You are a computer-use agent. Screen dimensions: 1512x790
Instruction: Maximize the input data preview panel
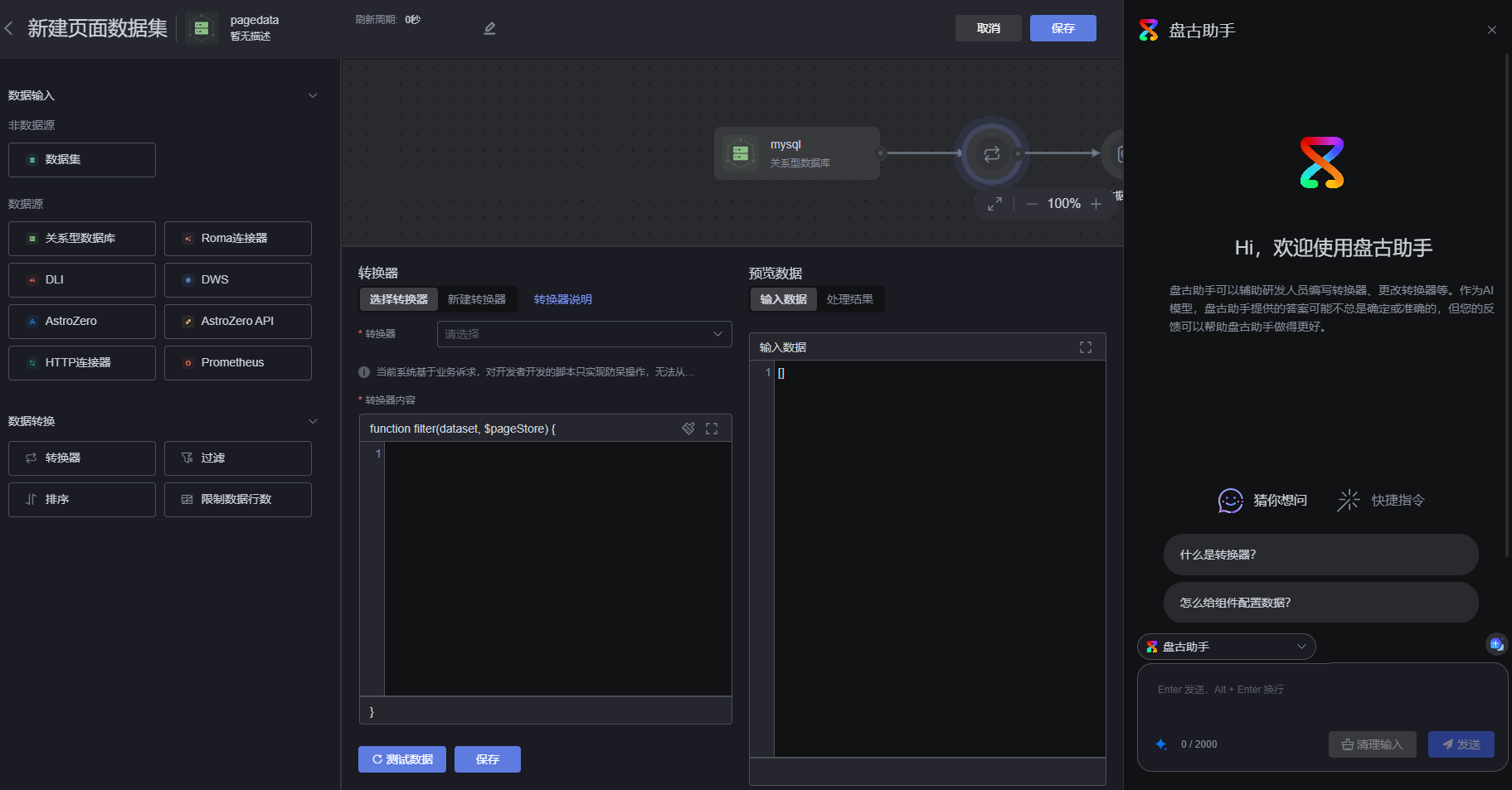click(1086, 347)
